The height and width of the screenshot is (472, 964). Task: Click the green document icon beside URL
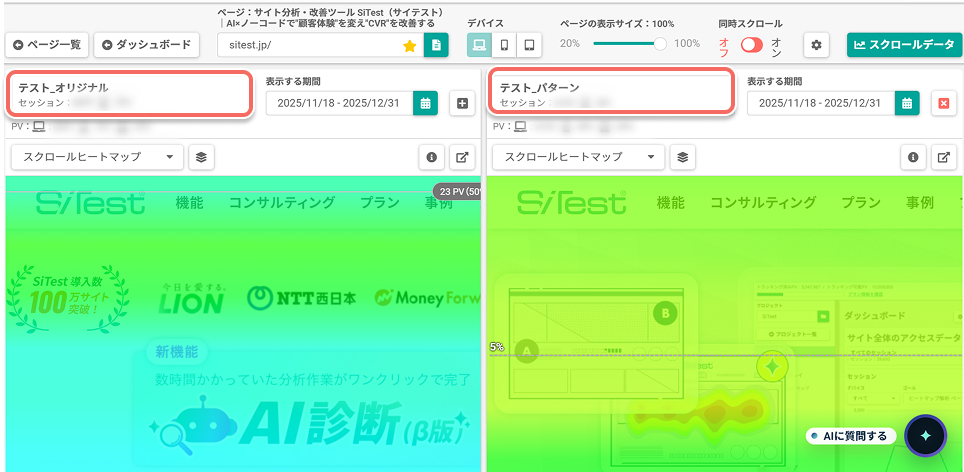tap(437, 45)
